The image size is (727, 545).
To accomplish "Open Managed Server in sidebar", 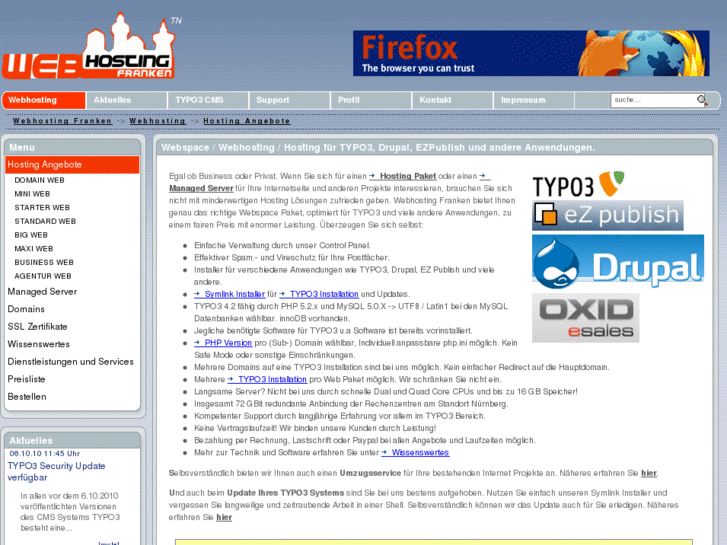I will coord(42,292).
